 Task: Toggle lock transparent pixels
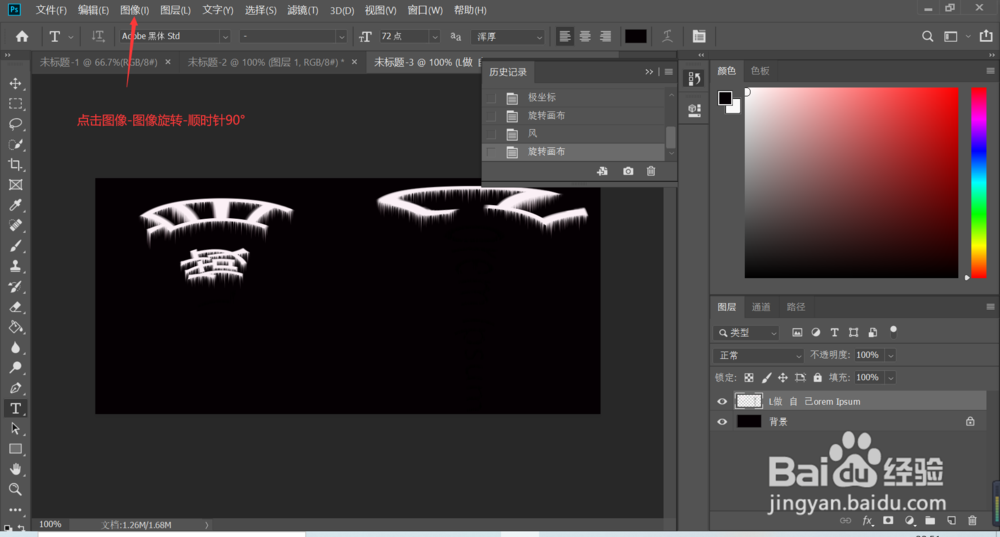[749, 378]
